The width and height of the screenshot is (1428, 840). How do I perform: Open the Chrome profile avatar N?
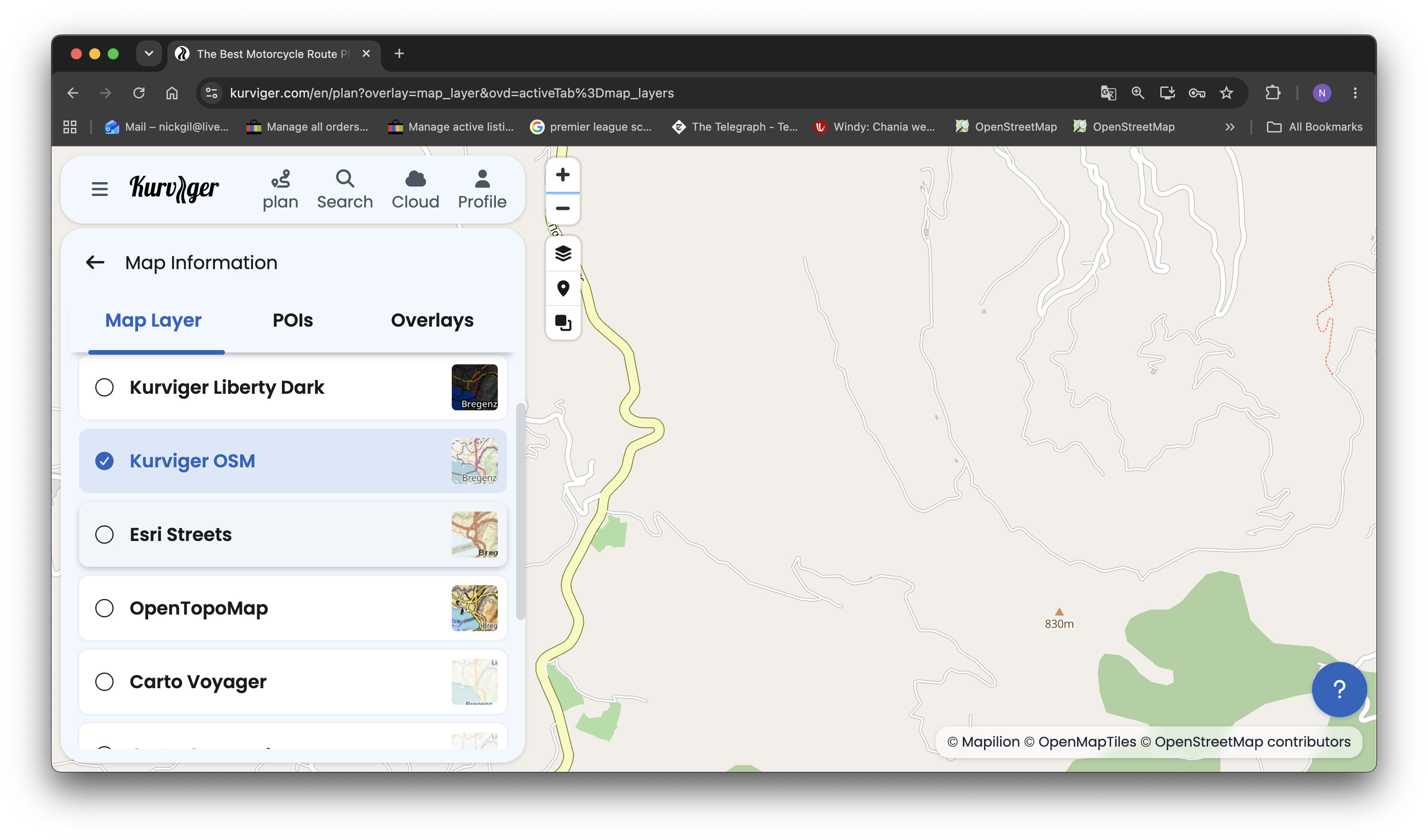(1321, 93)
